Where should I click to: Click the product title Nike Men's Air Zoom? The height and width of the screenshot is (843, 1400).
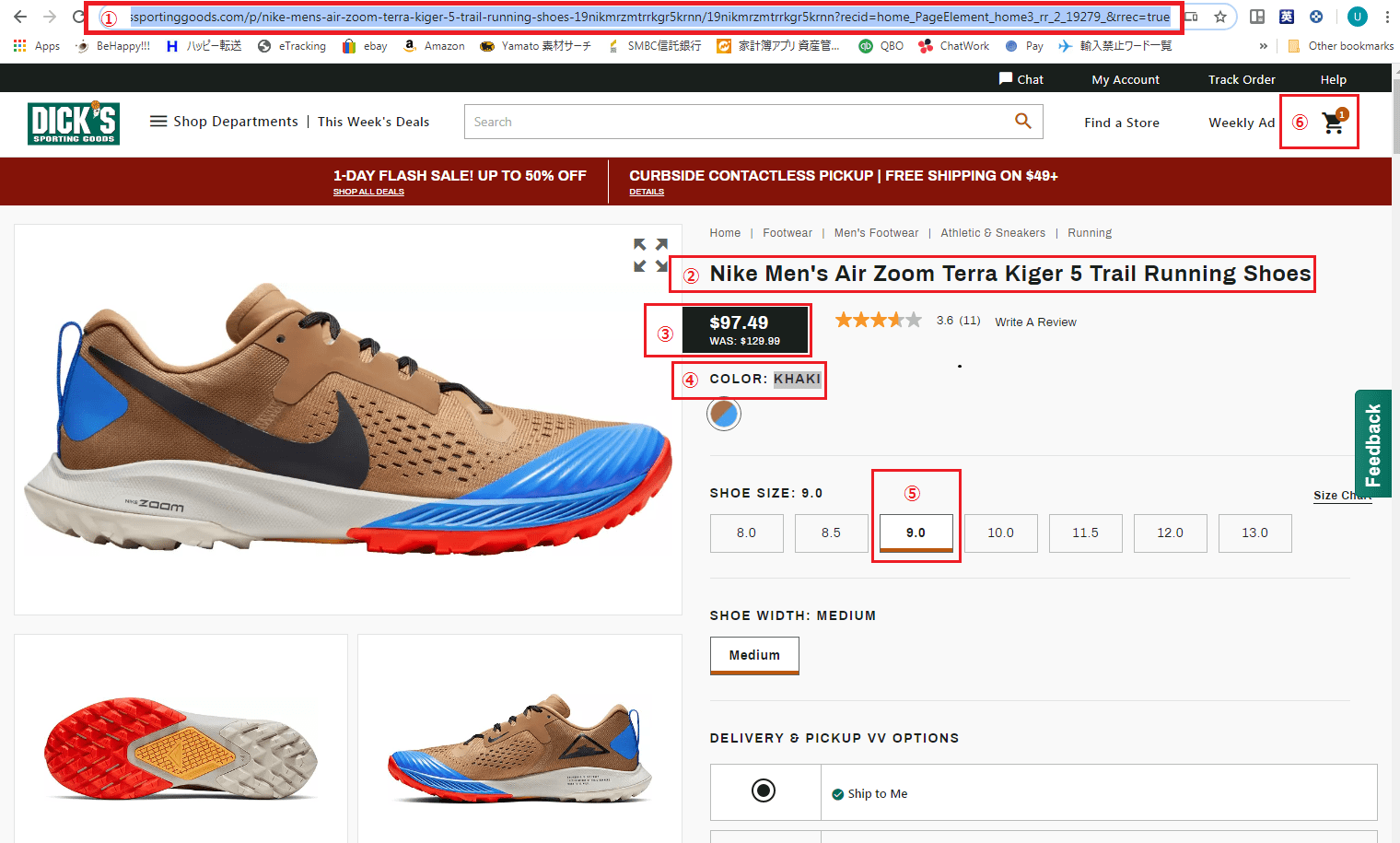1010,274
